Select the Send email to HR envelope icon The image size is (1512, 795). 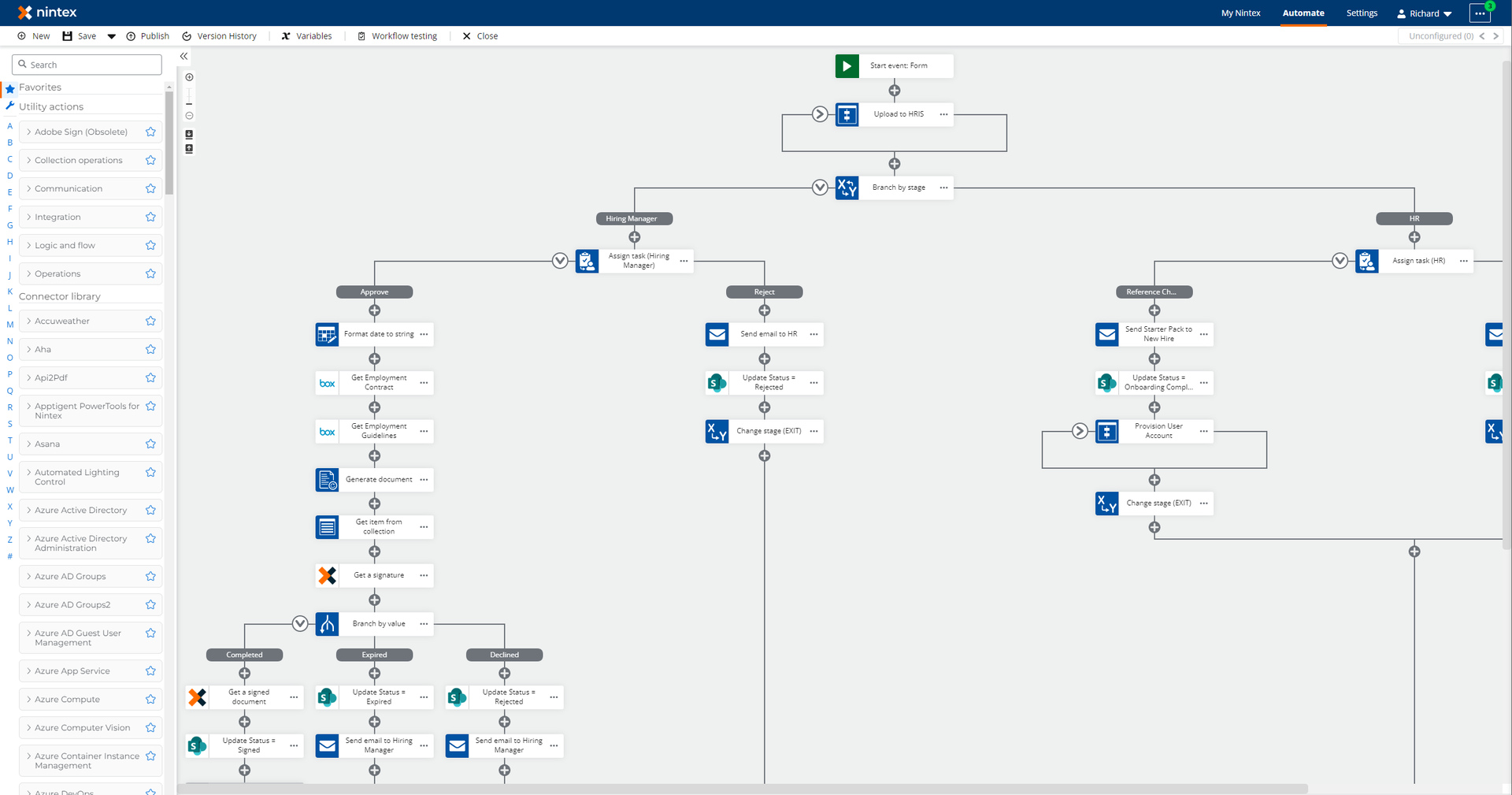click(x=717, y=334)
